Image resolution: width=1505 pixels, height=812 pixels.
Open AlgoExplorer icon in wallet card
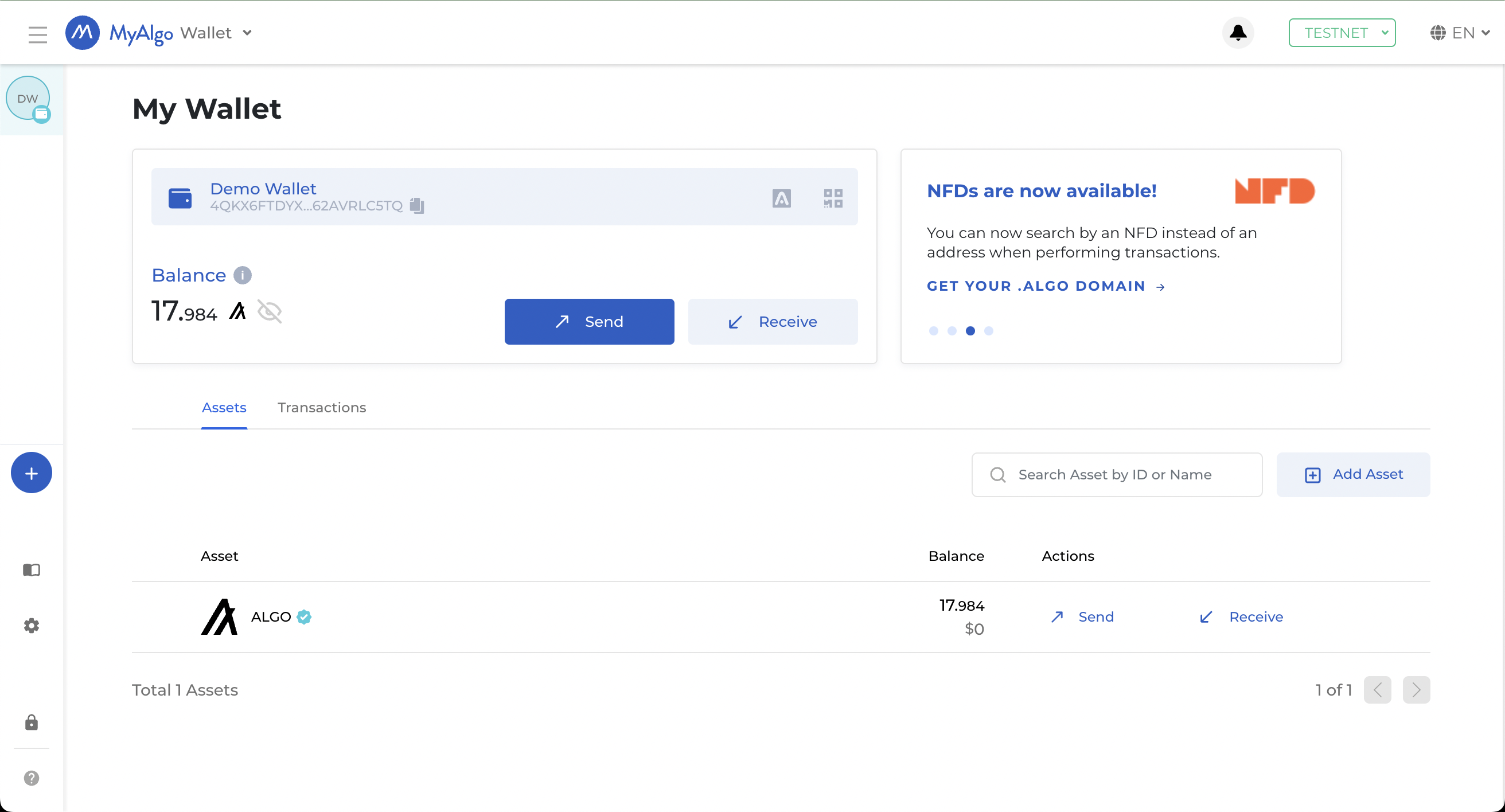(x=781, y=198)
